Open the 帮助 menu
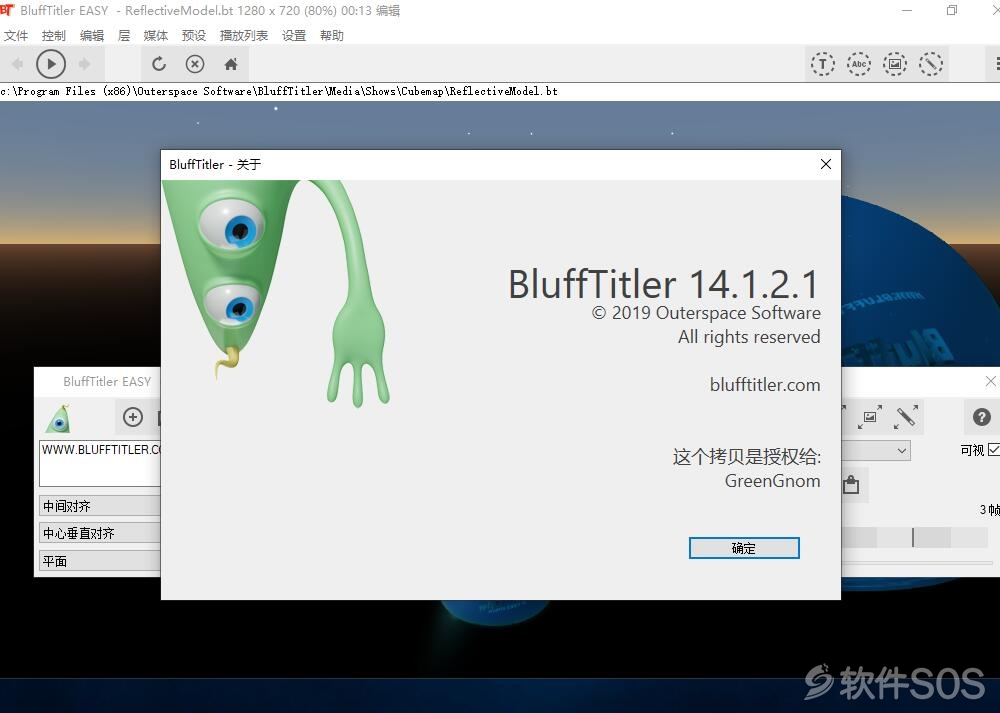Image resolution: width=1000 pixels, height=713 pixels. coord(332,36)
